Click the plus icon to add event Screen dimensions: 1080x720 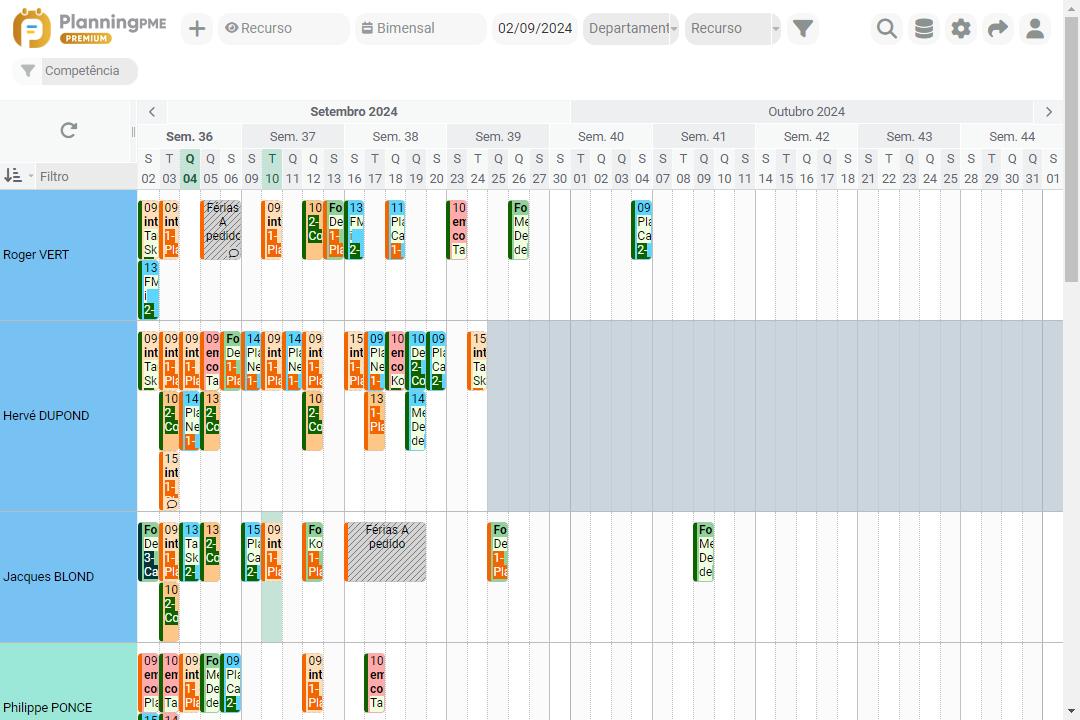(197, 29)
